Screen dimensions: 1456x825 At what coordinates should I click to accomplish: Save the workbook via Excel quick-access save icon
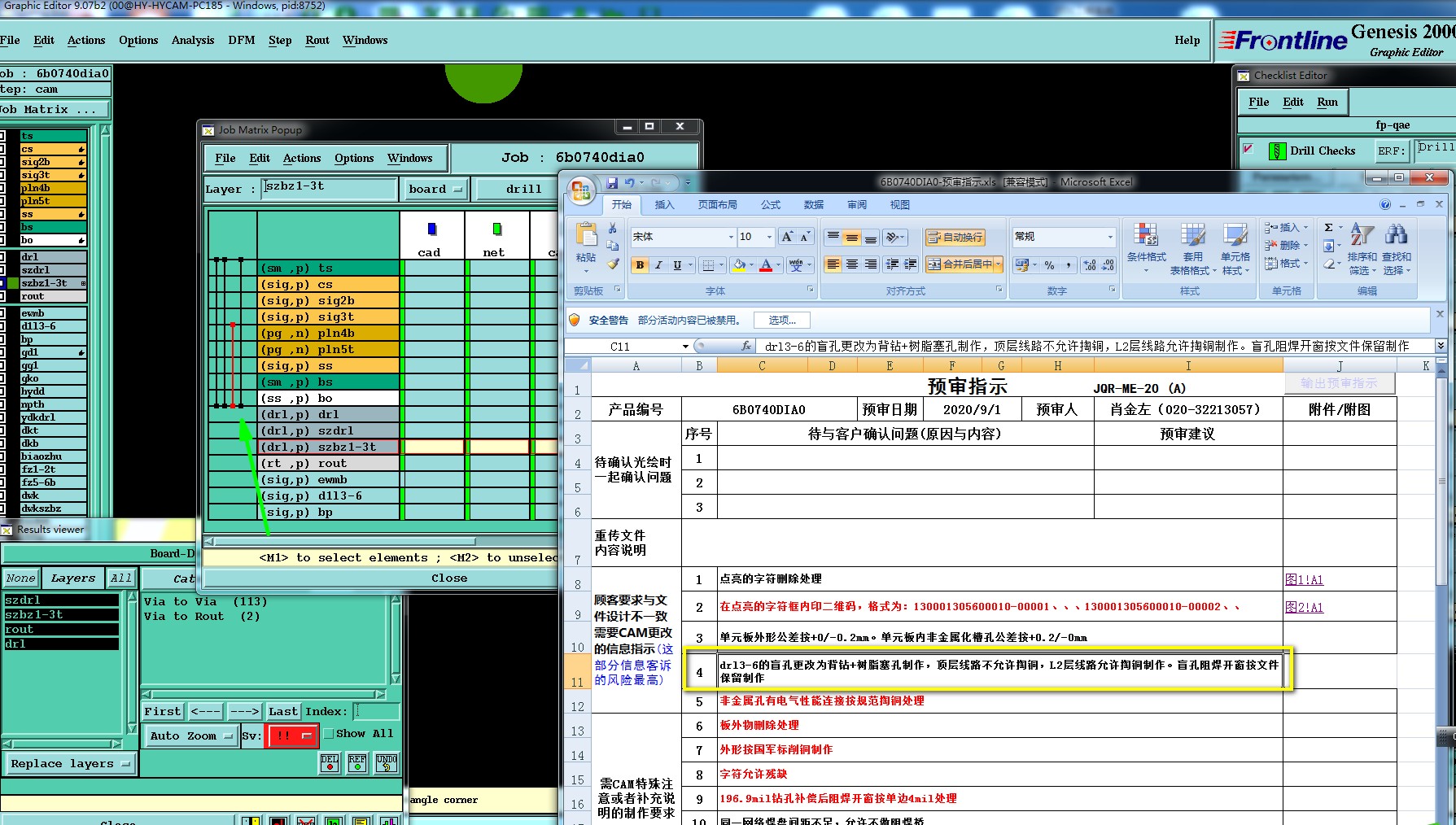[x=612, y=183]
